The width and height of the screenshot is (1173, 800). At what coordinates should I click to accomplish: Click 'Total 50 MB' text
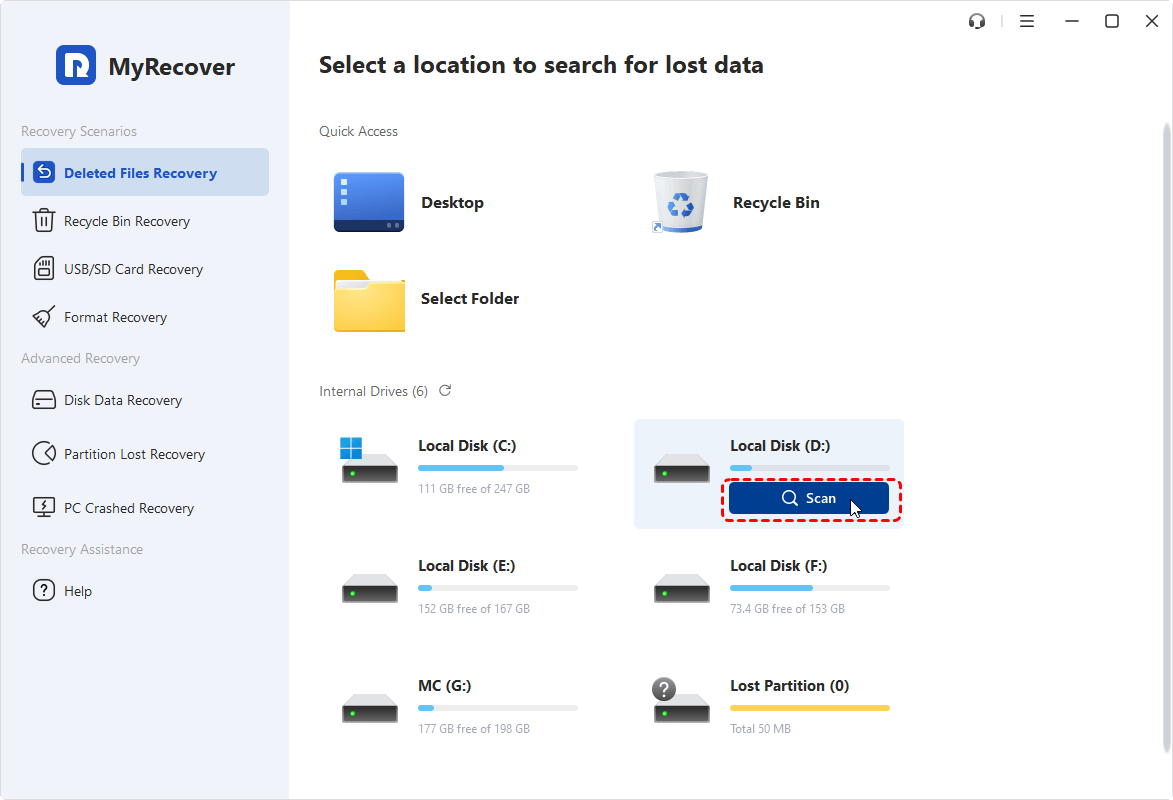[760, 728]
